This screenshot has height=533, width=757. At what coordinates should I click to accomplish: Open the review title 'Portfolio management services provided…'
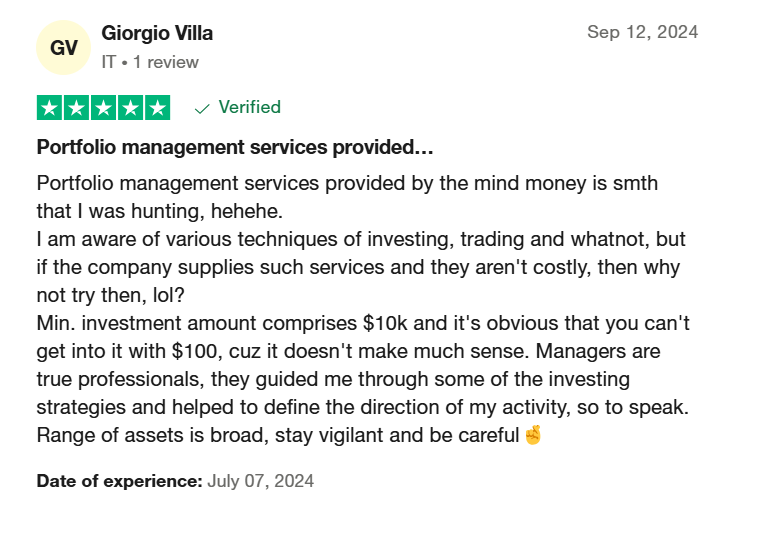coord(235,147)
